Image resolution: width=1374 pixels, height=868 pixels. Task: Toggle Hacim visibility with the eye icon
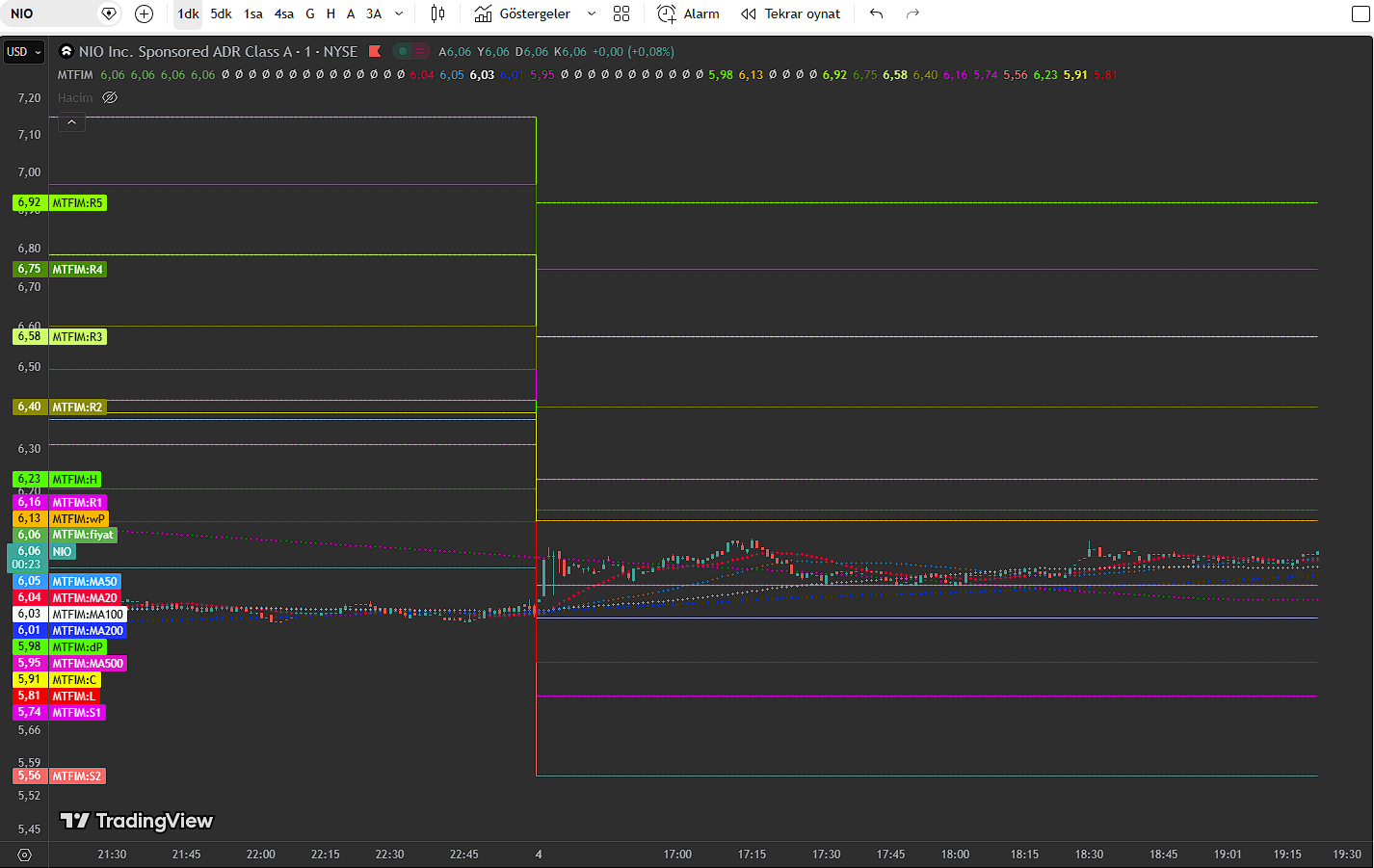tap(110, 97)
